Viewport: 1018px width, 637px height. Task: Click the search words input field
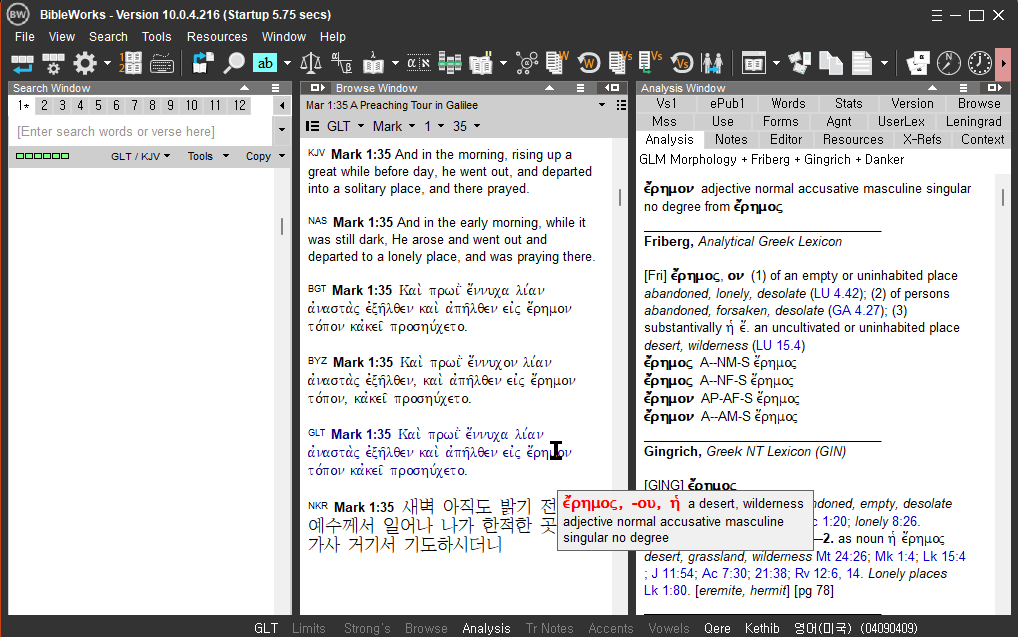click(x=140, y=131)
